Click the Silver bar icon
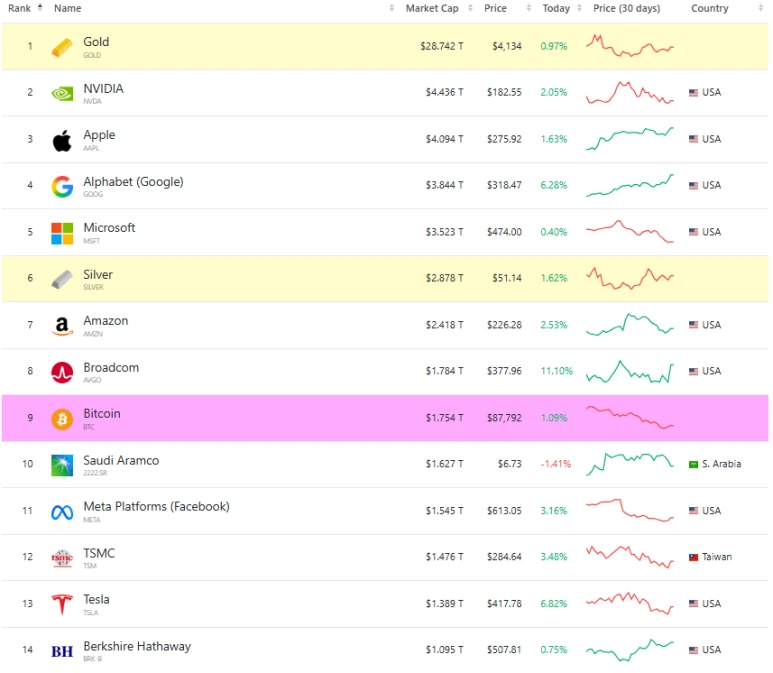 62,280
